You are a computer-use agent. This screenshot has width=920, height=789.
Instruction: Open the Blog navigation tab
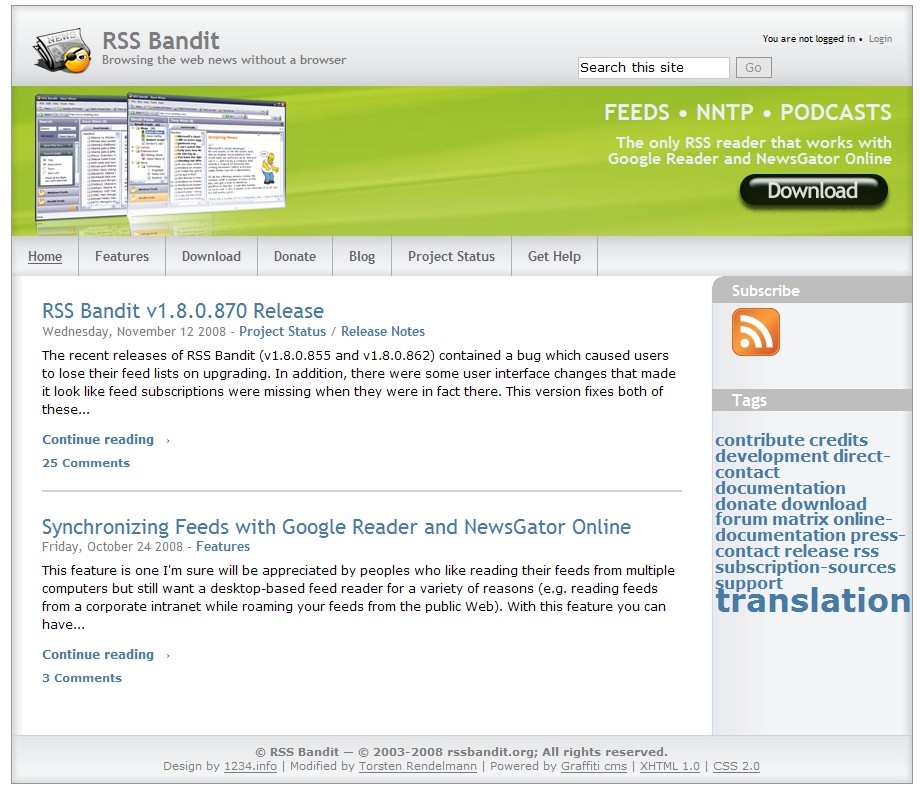(362, 256)
